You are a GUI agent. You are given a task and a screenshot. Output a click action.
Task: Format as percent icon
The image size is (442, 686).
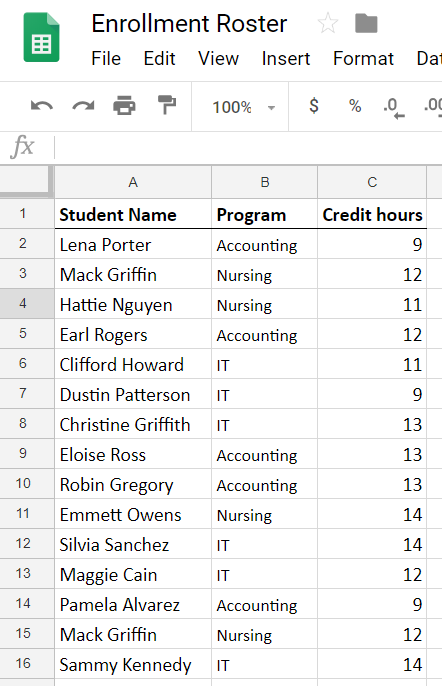click(355, 106)
